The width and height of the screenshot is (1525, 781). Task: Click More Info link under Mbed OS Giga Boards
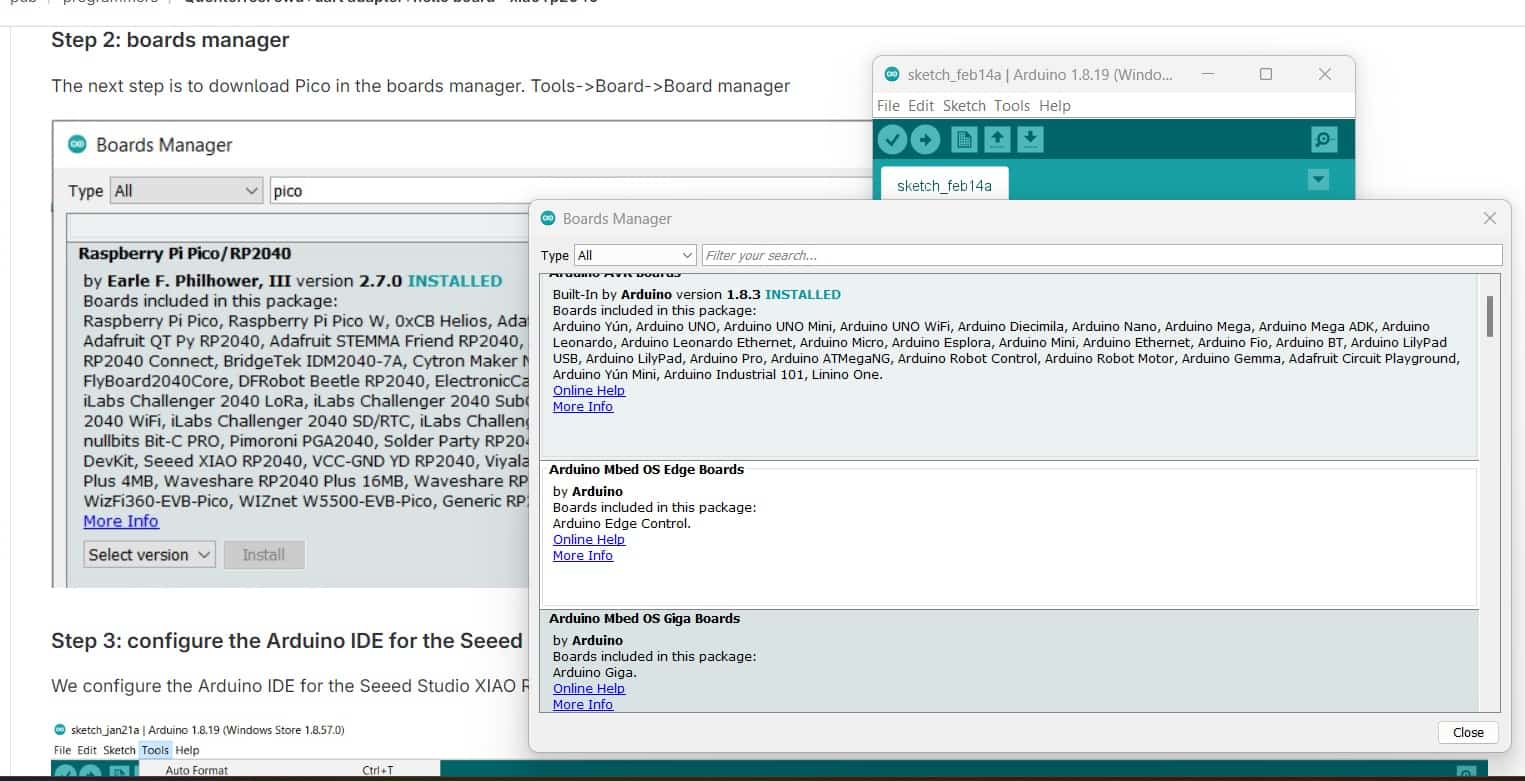583,705
